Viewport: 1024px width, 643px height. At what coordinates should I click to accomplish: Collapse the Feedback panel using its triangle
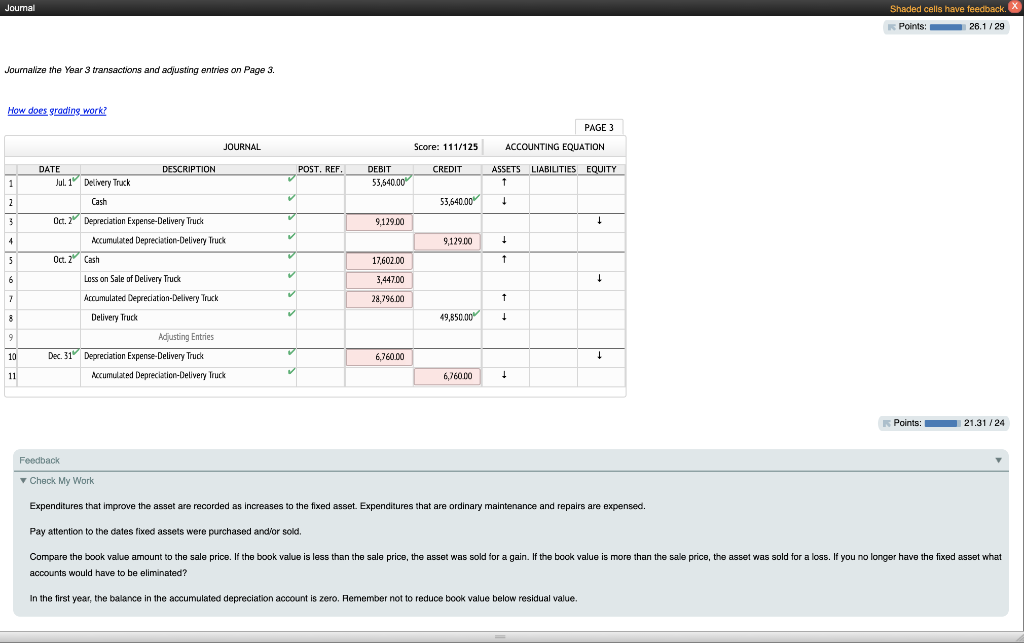(x=998, y=460)
